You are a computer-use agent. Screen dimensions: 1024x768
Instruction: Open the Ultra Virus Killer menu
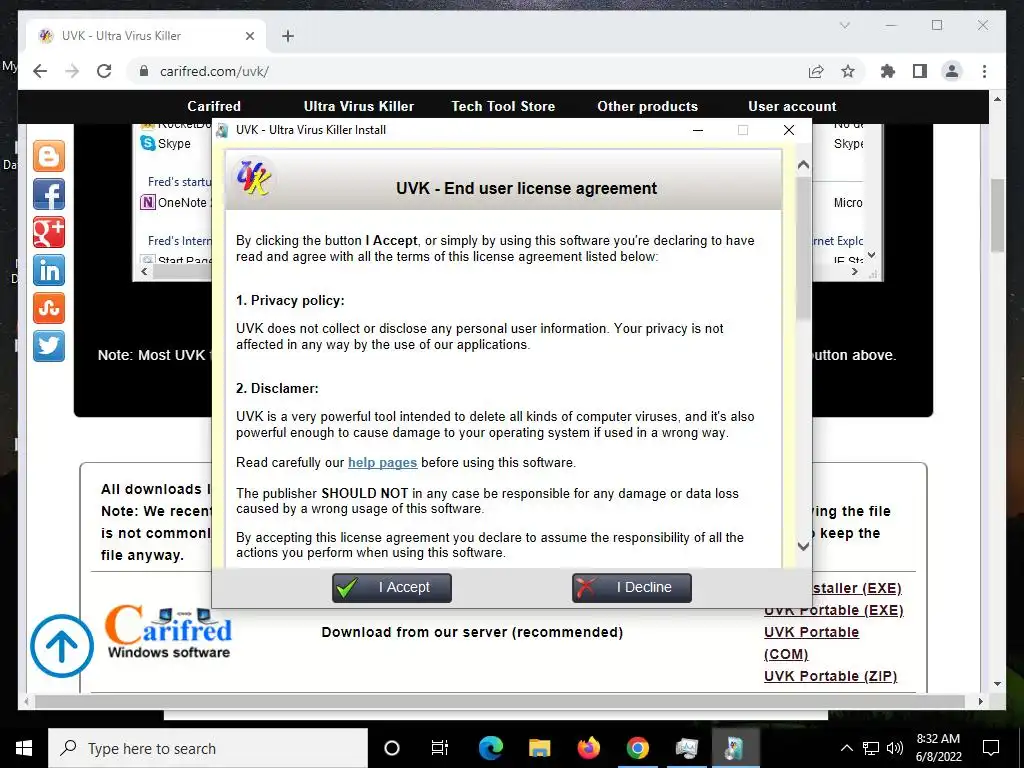(x=359, y=106)
